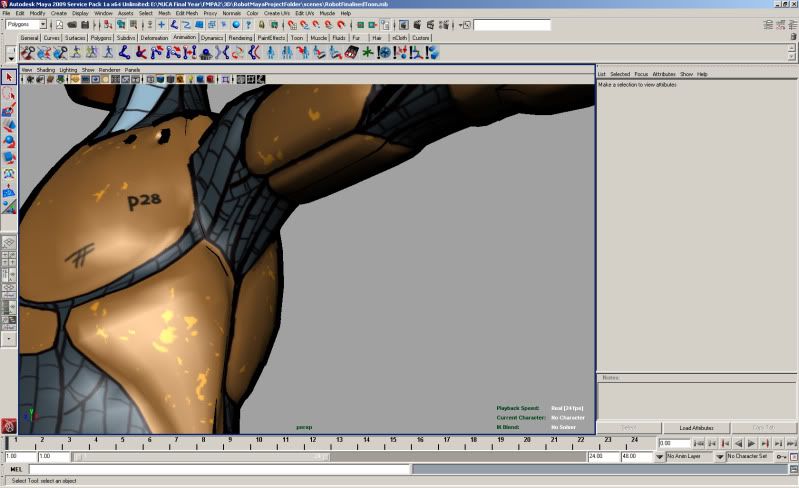Expand the No Anim Layer dropdown
Viewport: 799px width, 488px height.
(x=690, y=456)
